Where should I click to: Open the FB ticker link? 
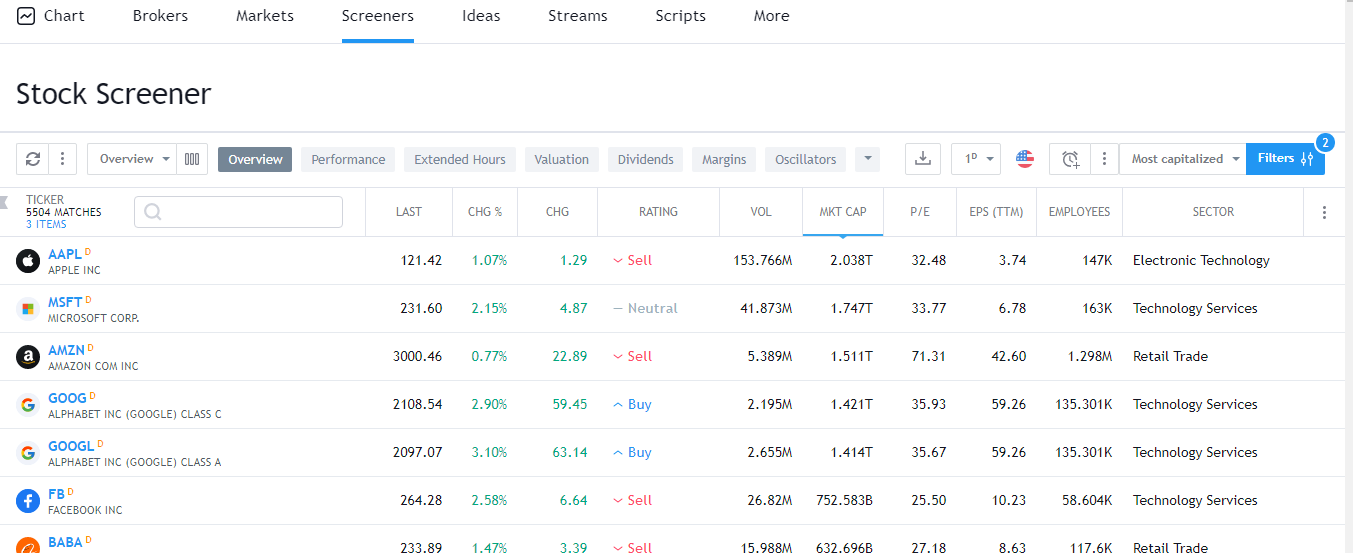tap(56, 494)
